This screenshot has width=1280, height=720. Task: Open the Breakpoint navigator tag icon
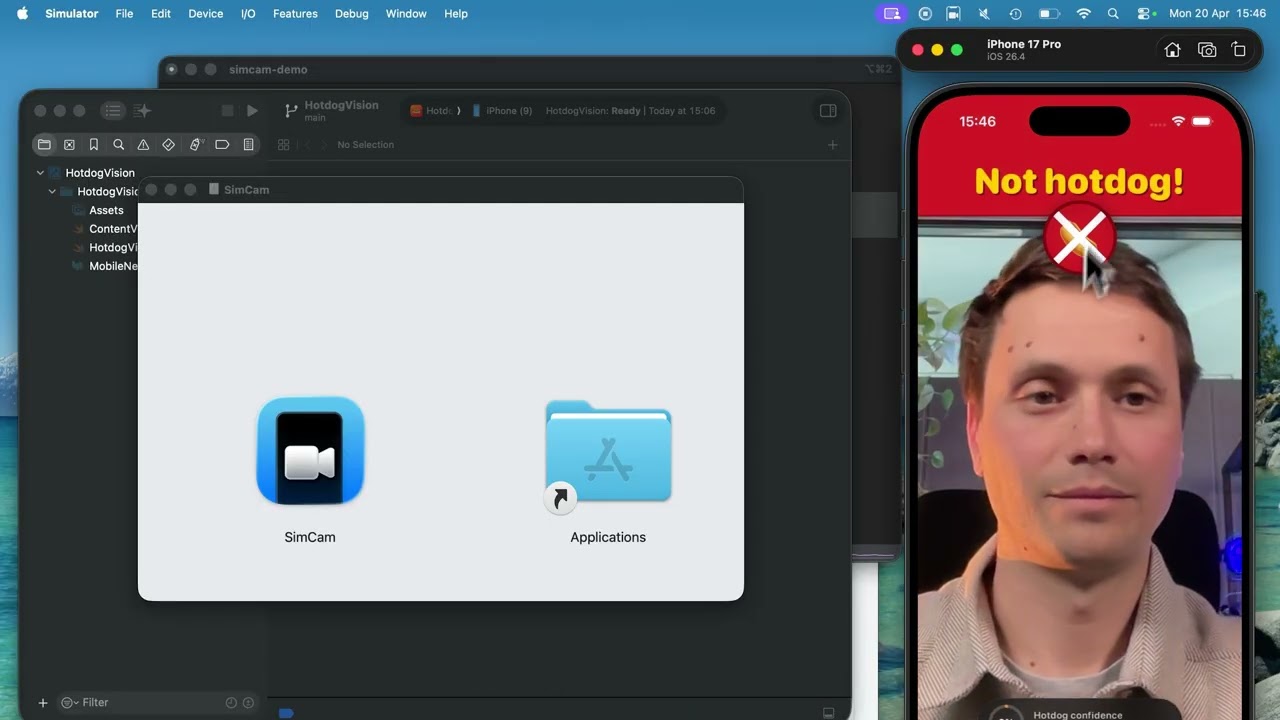tap(222, 145)
